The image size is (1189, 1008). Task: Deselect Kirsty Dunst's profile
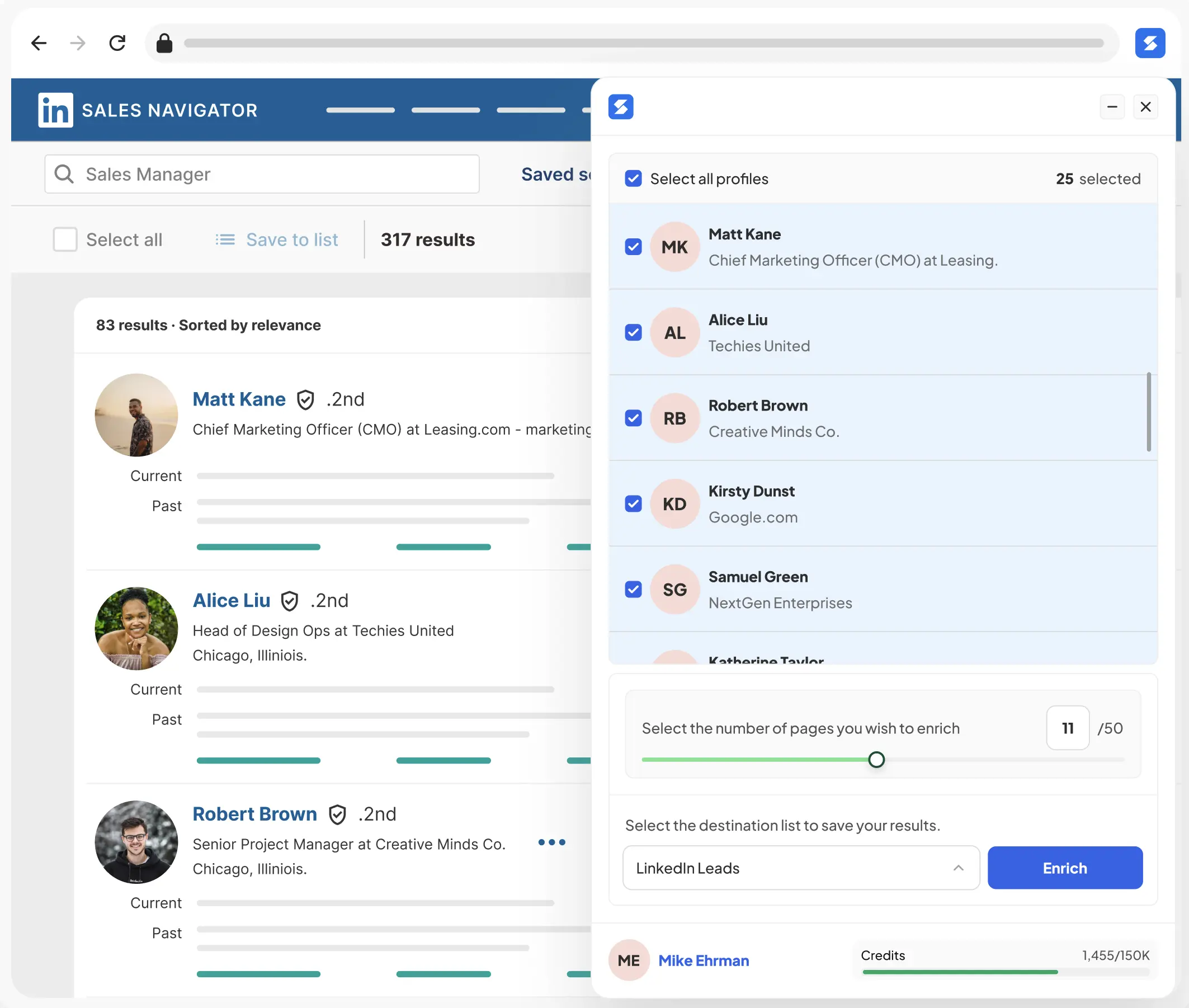tap(633, 503)
